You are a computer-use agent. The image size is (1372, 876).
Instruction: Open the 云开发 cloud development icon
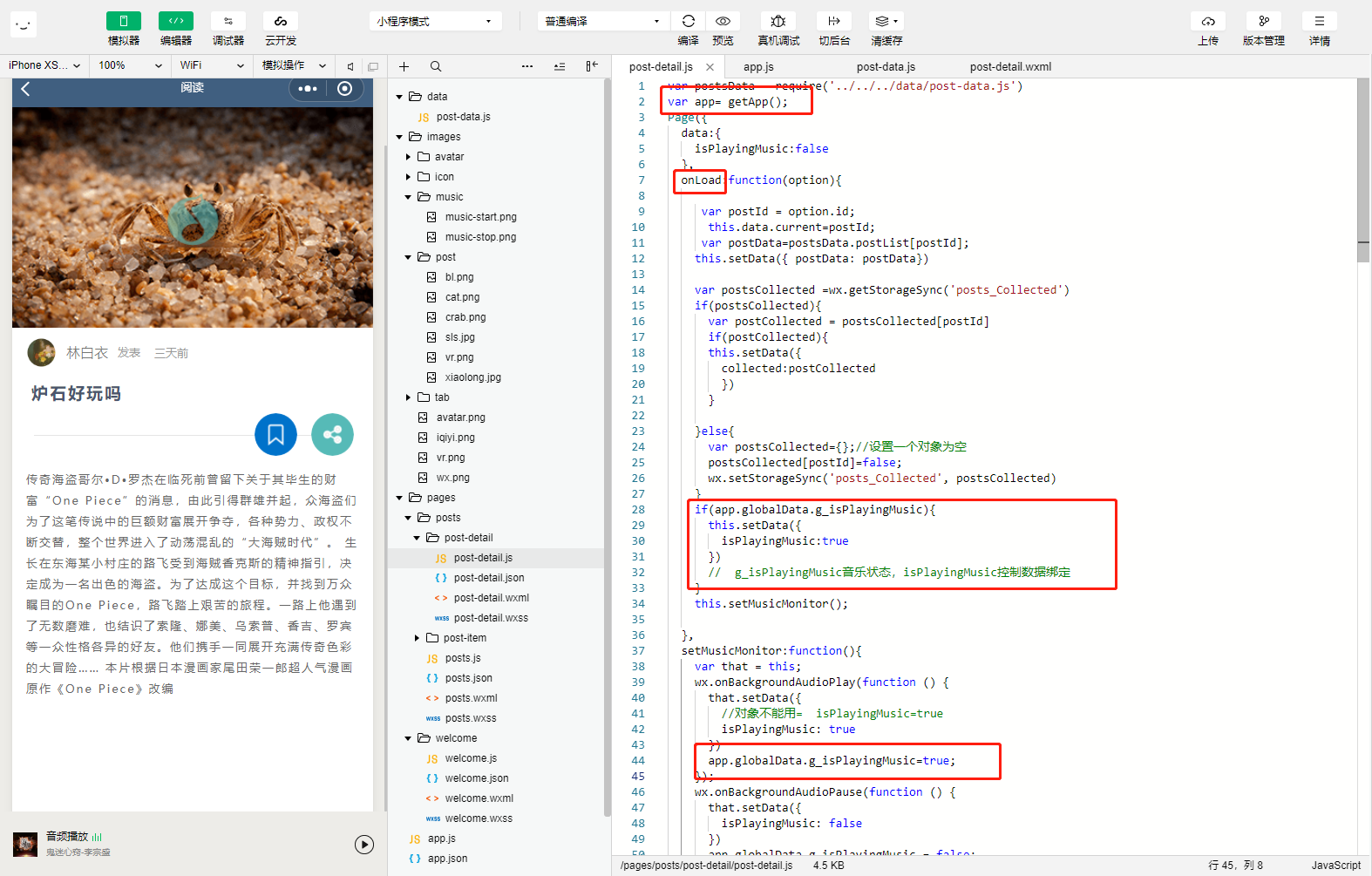click(x=281, y=21)
